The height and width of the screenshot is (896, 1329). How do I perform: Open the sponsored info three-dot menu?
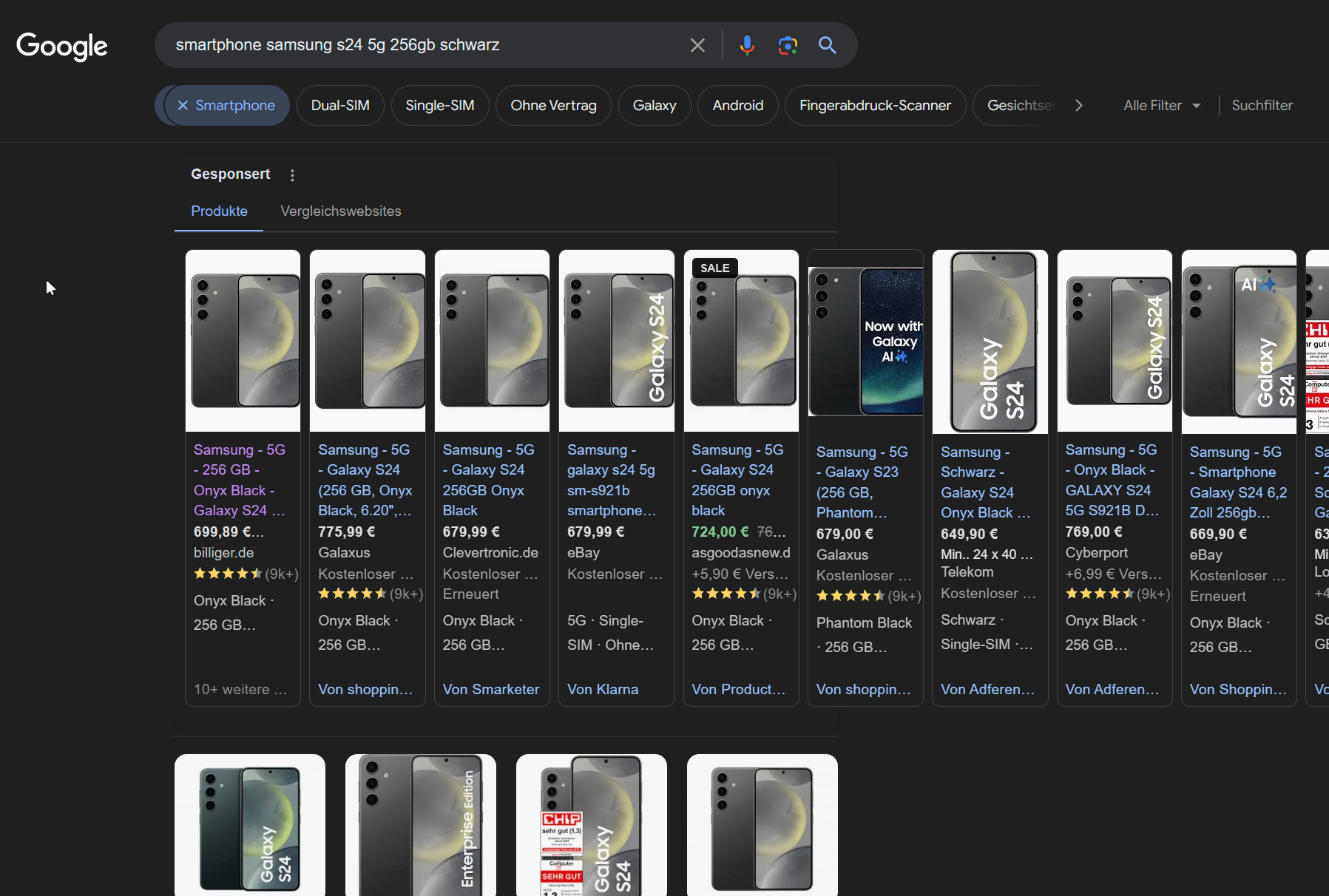click(292, 175)
